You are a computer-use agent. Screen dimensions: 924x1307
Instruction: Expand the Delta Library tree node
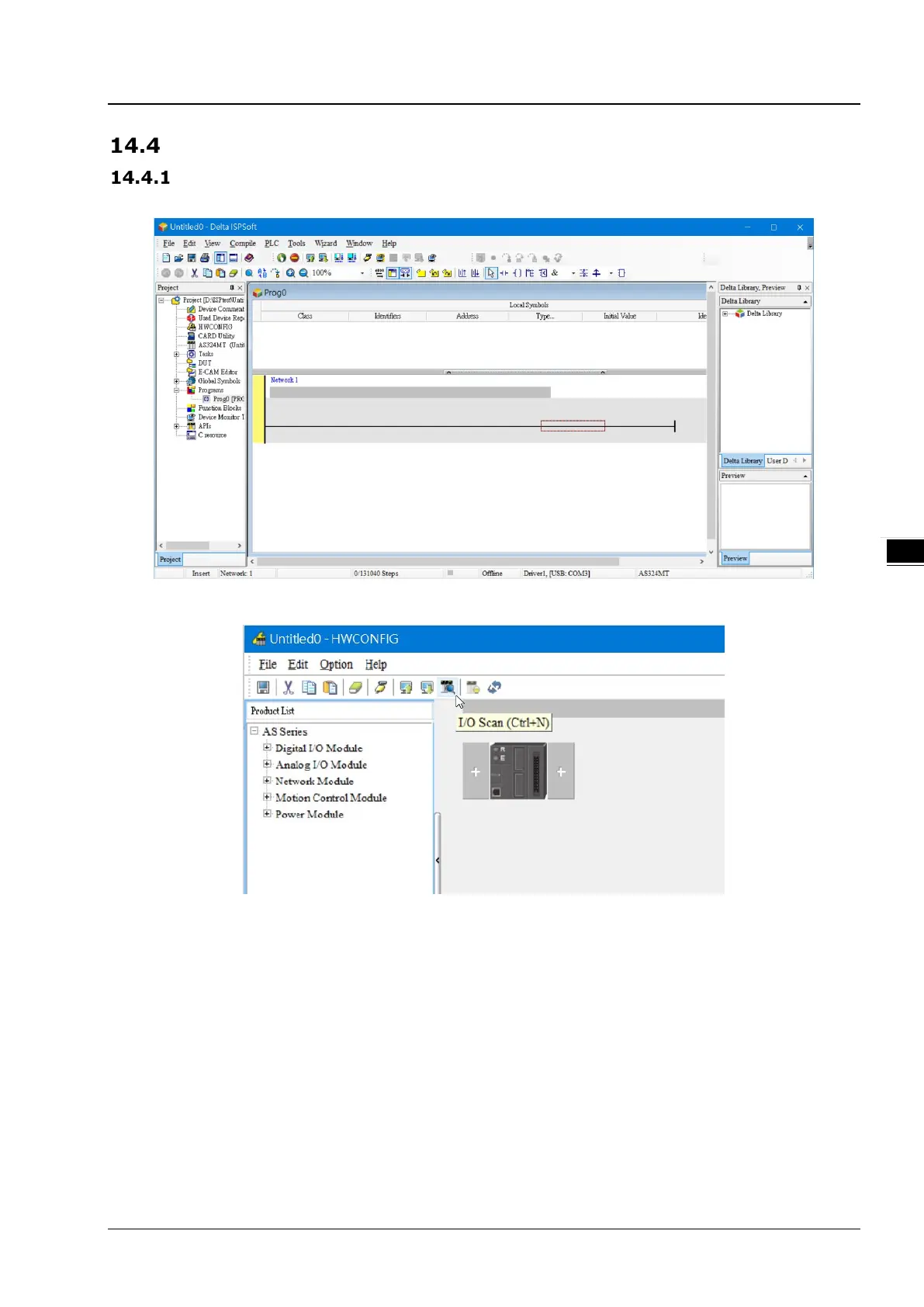[x=725, y=314]
